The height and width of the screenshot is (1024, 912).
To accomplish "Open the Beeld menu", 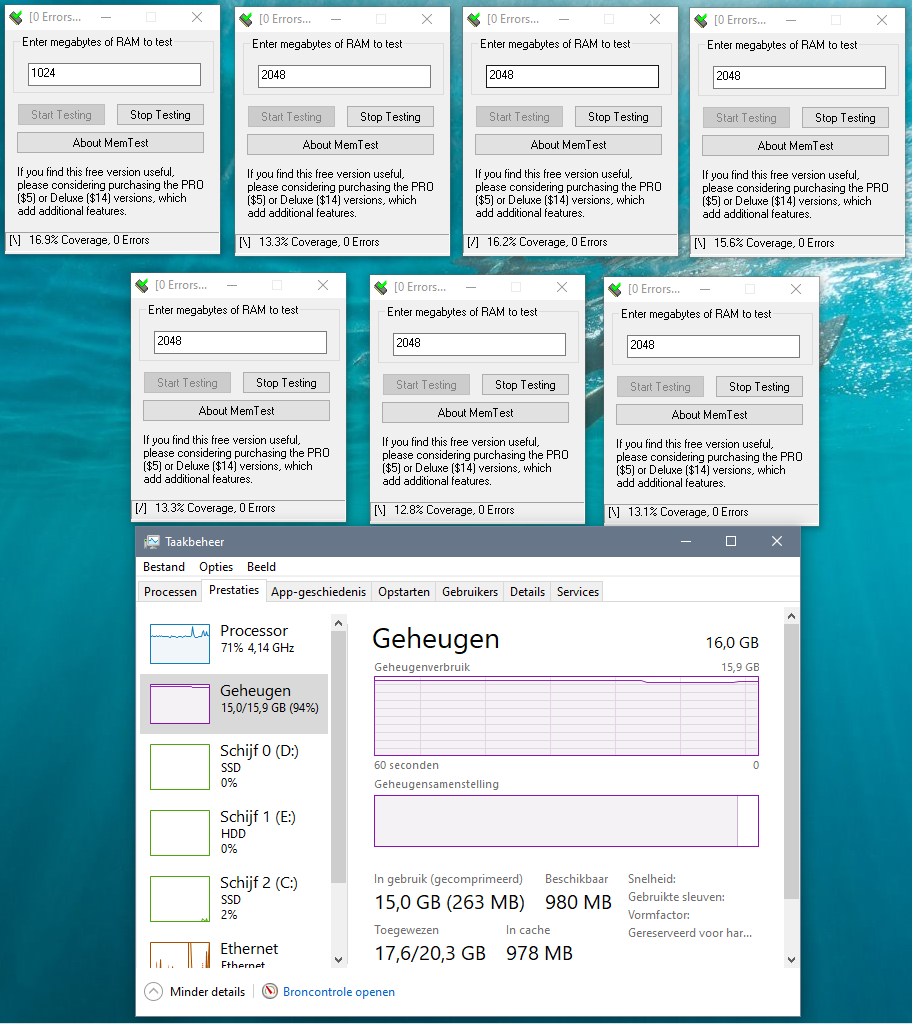I will point(261,567).
